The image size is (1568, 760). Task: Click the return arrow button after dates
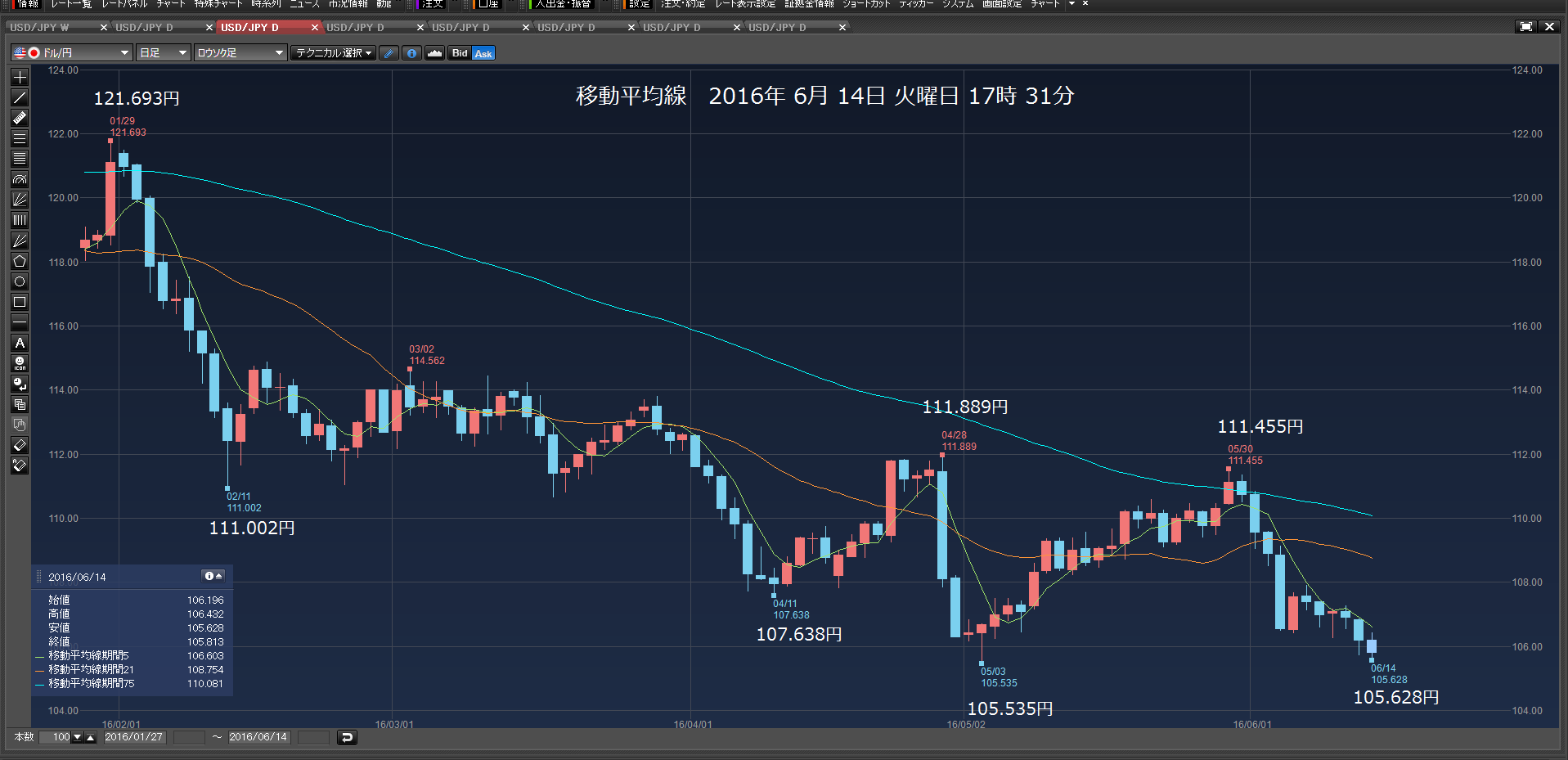(x=346, y=737)
